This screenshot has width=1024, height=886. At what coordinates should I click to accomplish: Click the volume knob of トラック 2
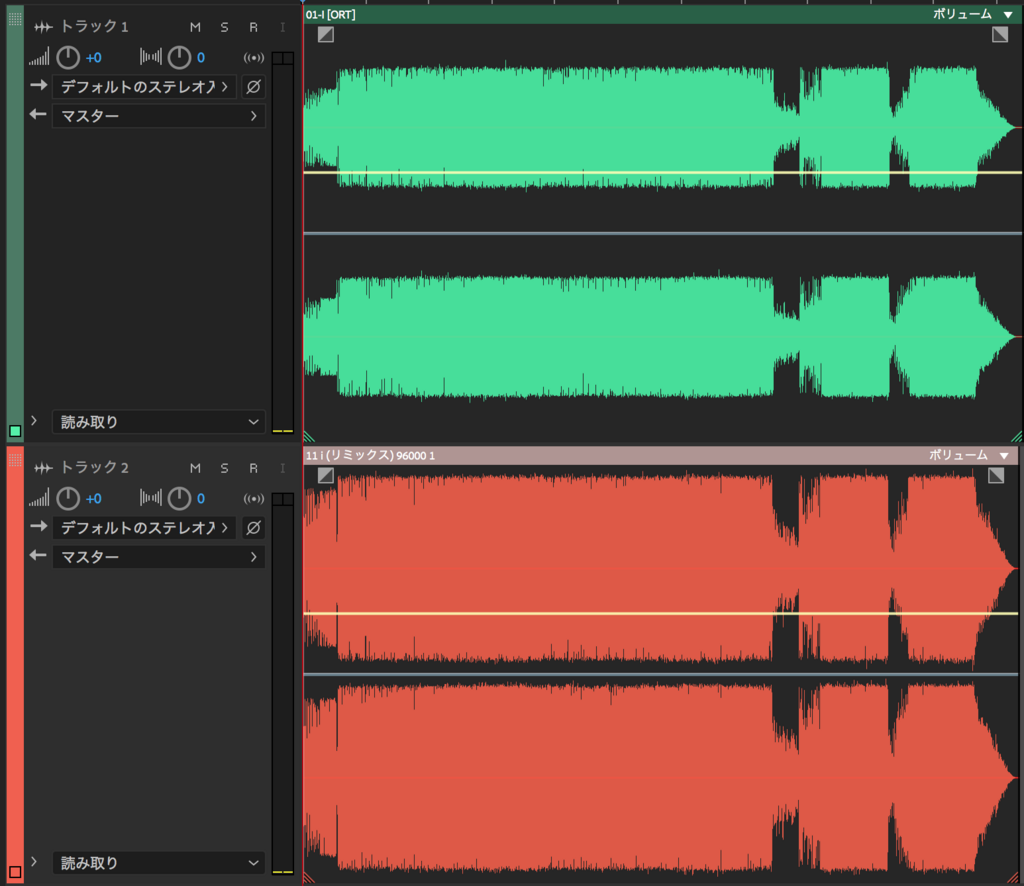click(x=68, y=499)
